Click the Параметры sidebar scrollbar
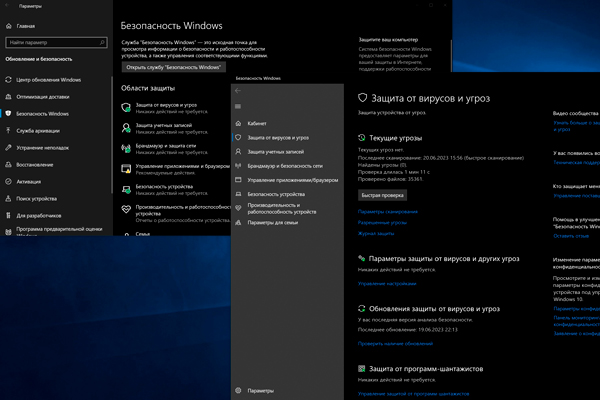 click(112, 134)
